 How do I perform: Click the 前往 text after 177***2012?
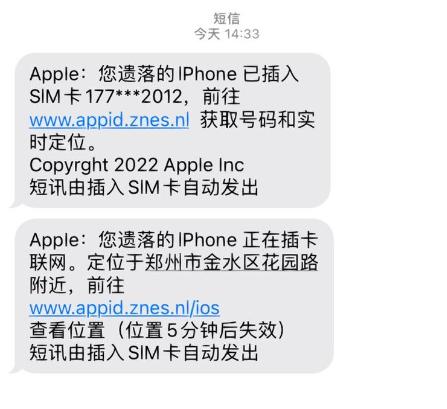point(221,97)
